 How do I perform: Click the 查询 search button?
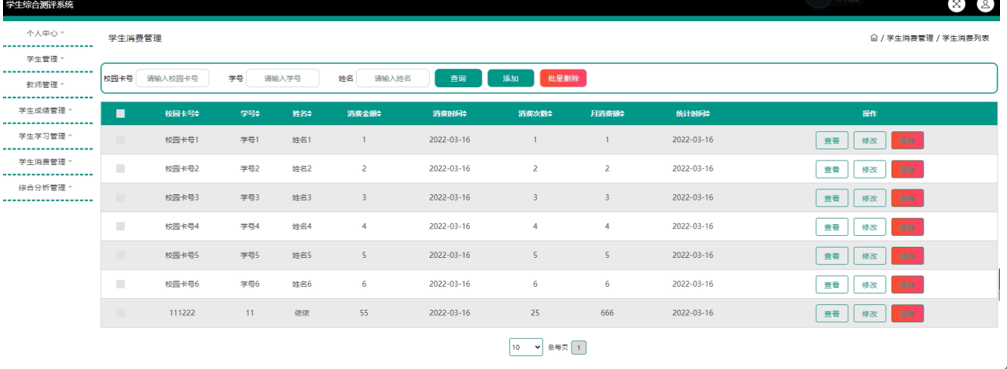coord(458,78)
